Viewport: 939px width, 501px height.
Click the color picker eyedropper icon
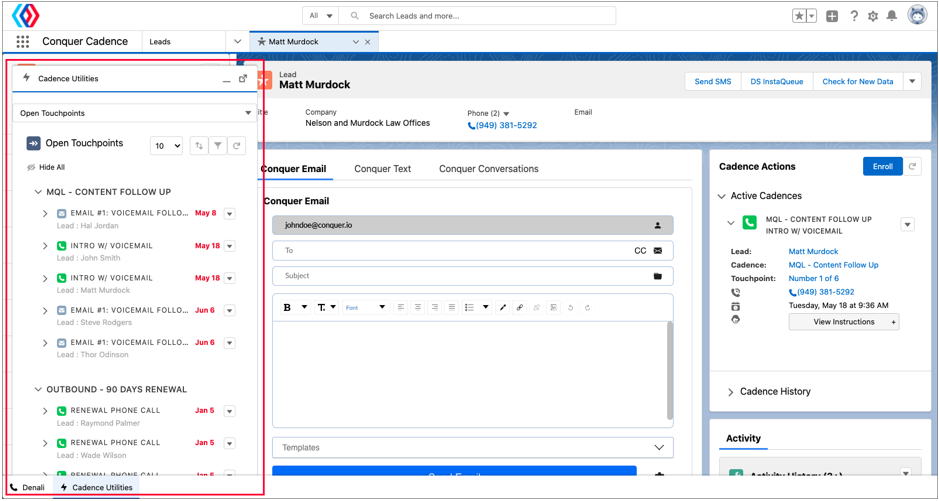tap(503, 307)
